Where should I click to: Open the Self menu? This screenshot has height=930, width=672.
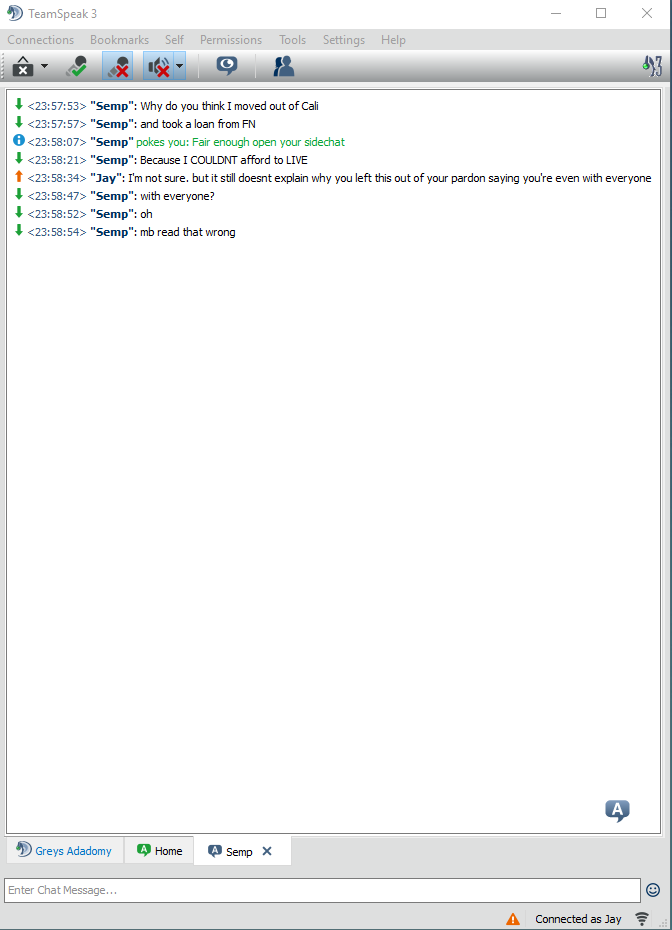coord(174,40)
